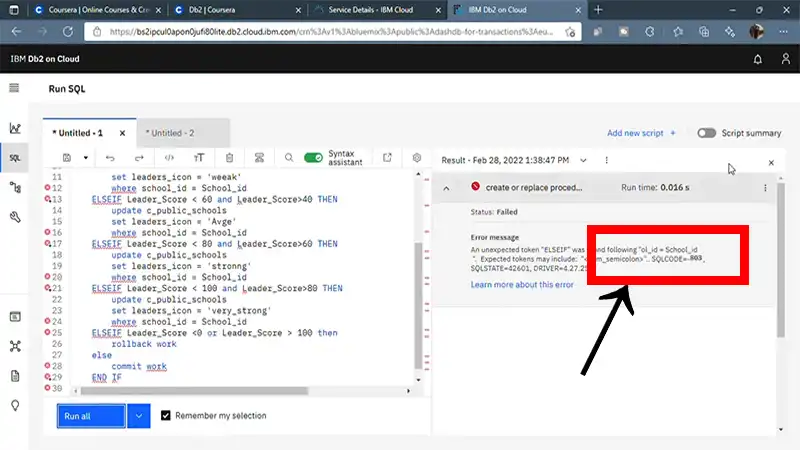Viewport: 800px width, 450px height.
Task: Open Learn more about this error
Action: (x=522, y=285)
